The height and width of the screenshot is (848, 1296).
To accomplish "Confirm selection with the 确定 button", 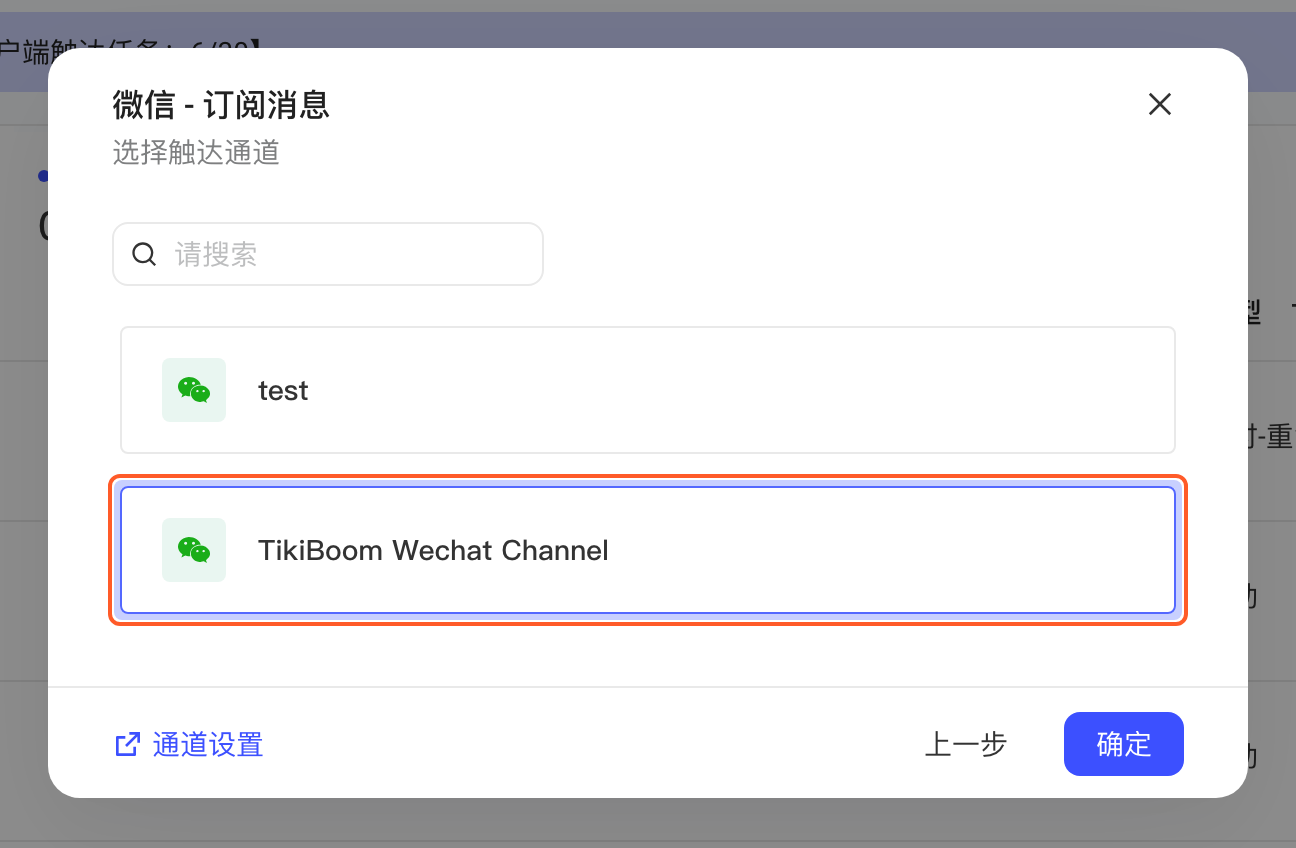I will click(1124, 744).
